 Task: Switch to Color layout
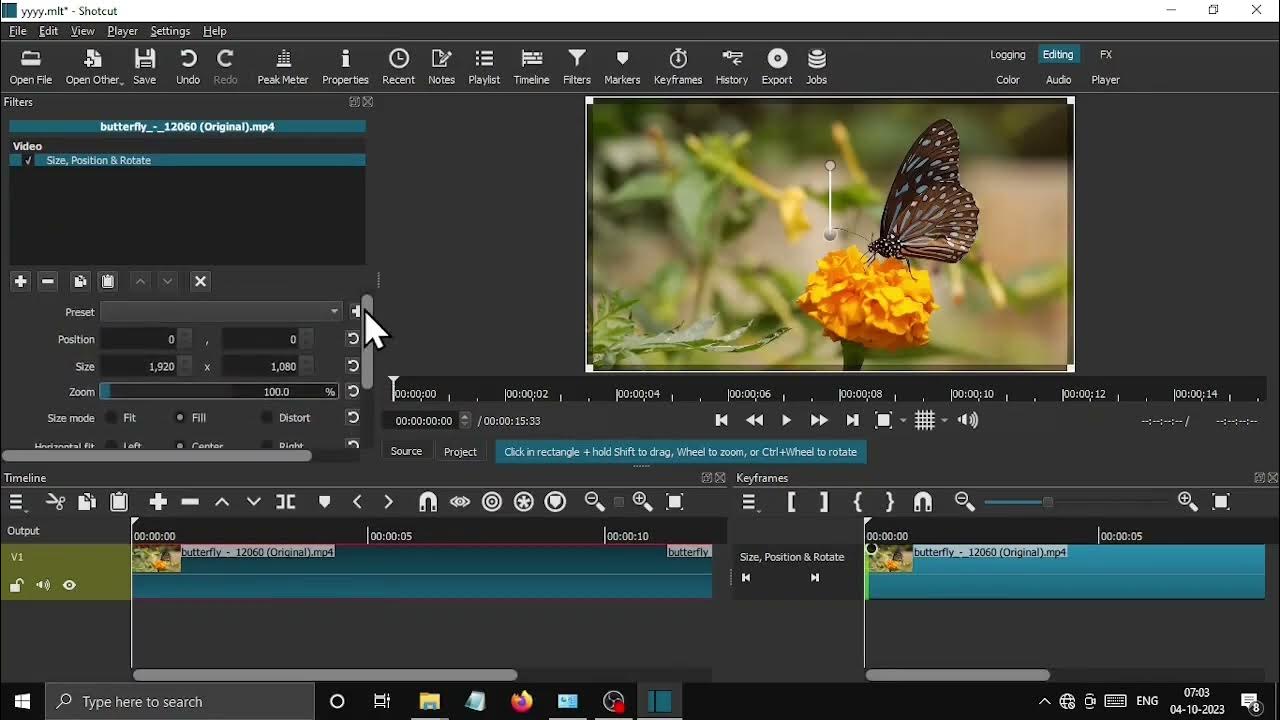click(x=1008, y=80)
